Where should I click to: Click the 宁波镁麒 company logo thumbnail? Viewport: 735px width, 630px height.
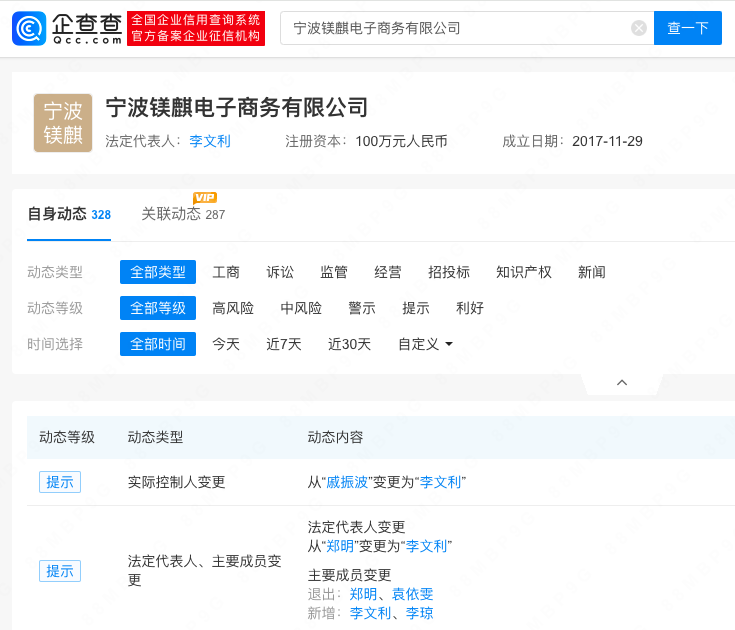[63, 123]
